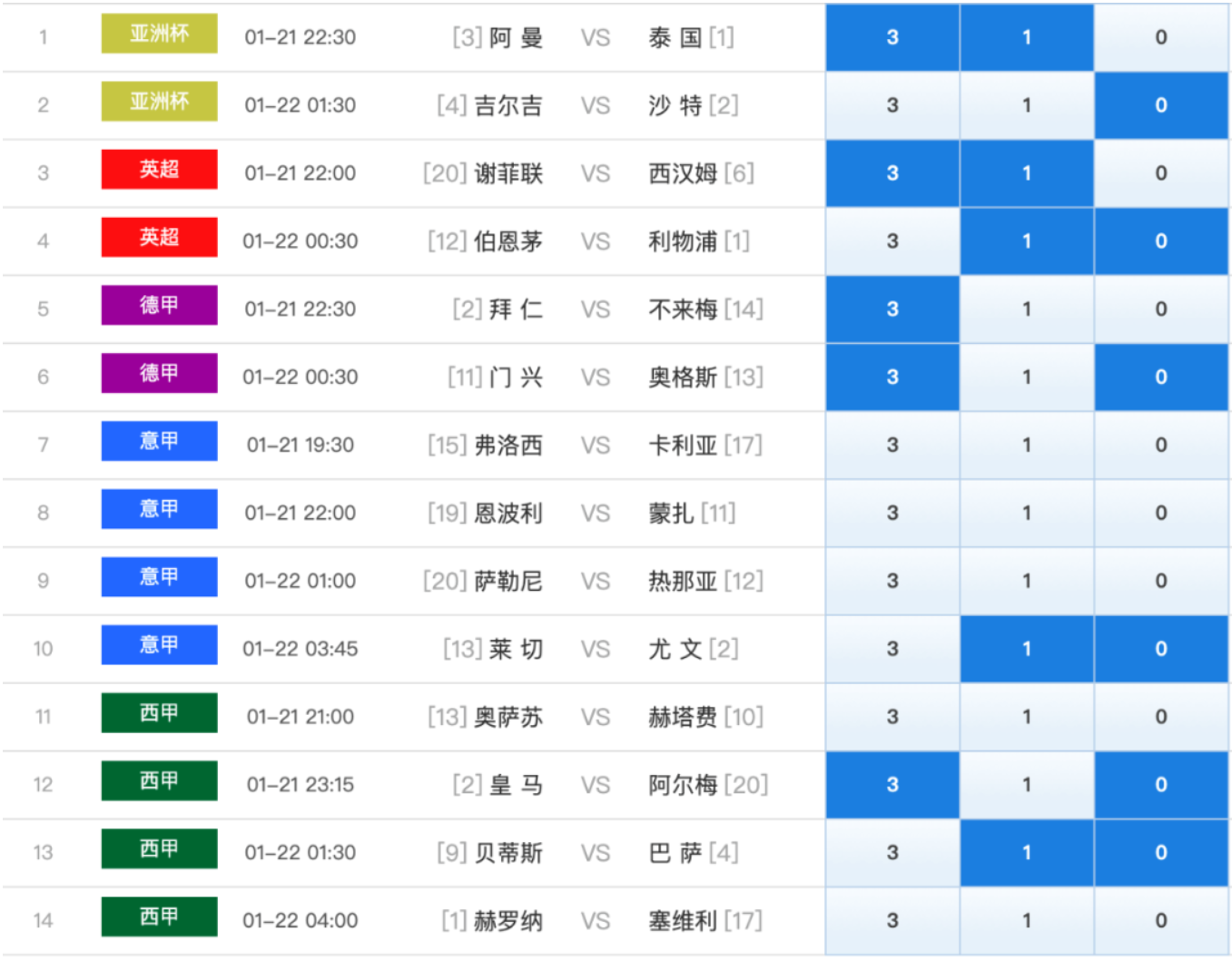Click the 英超 tag for 伯恩茅 match
Screen dimensions: 1232x961
(159, 238)
